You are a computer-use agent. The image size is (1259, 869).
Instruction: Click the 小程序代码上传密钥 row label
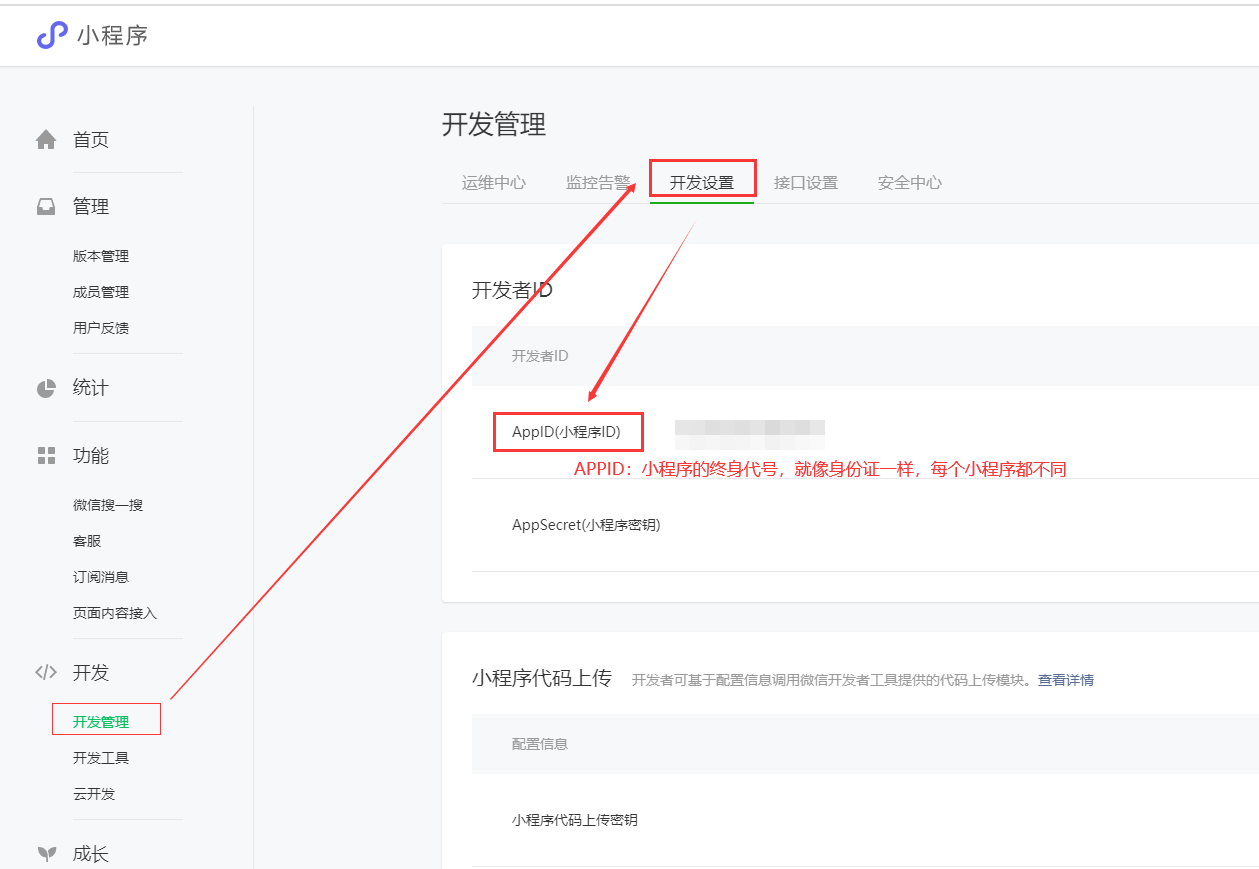coord(575,820)
